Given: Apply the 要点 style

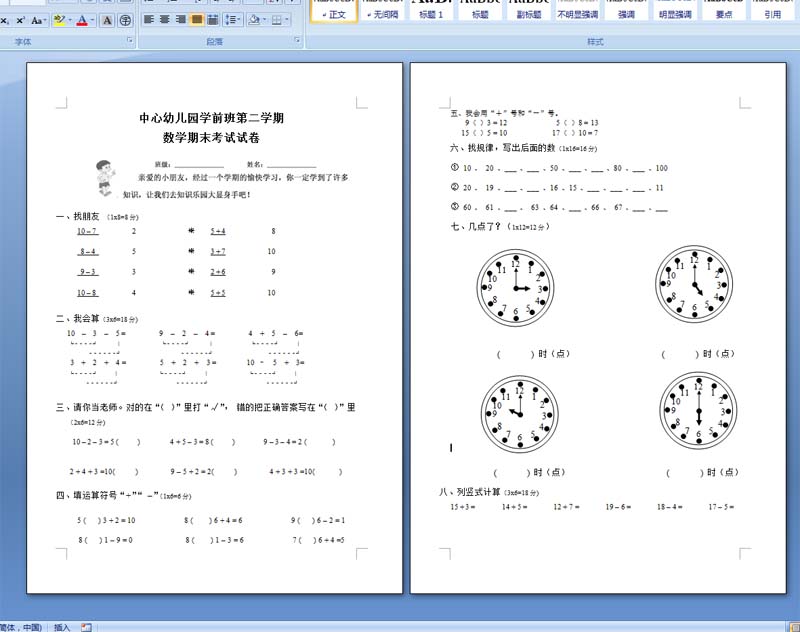Looking at the screenshot, I should 724,11.
